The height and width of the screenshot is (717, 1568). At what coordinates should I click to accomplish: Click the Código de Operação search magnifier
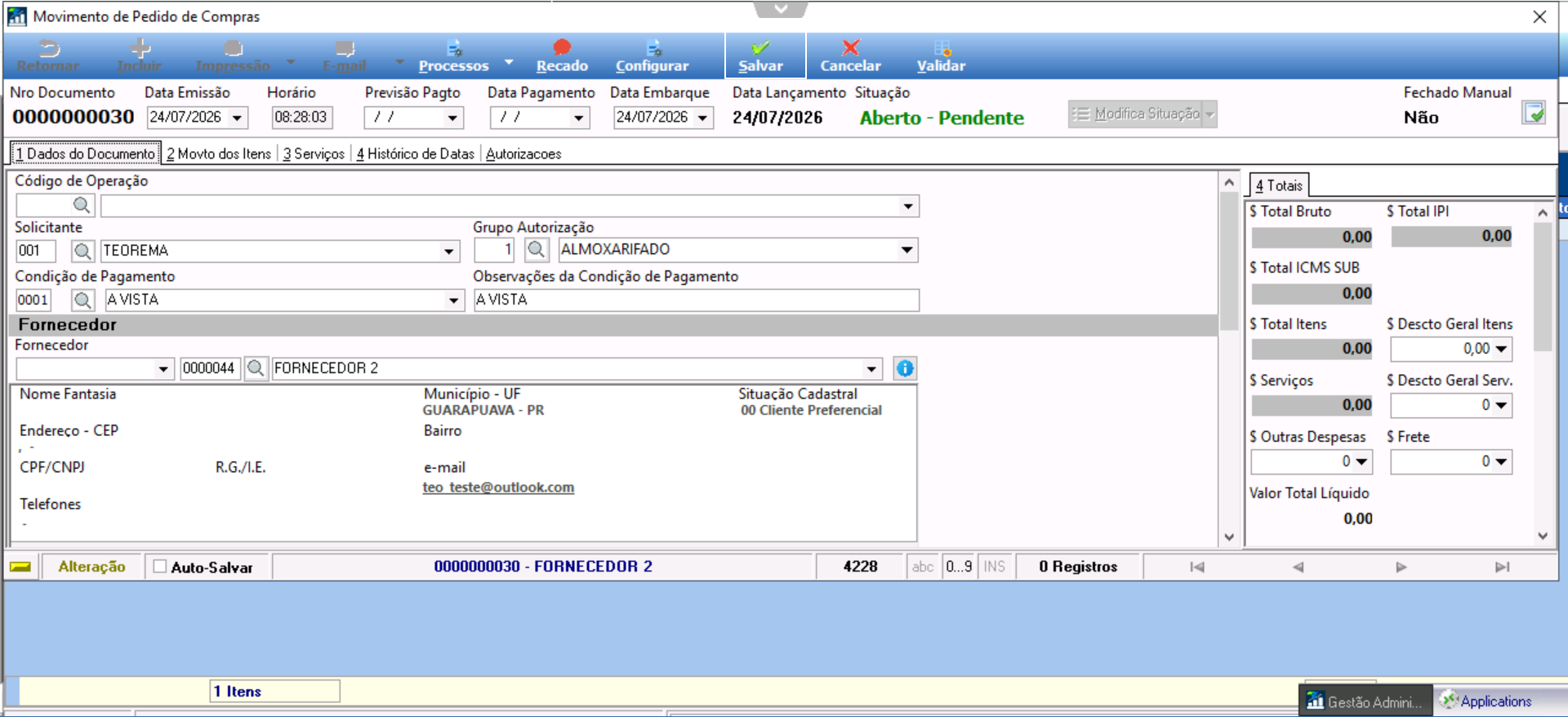pyautogui.click(x=82, y=205)
